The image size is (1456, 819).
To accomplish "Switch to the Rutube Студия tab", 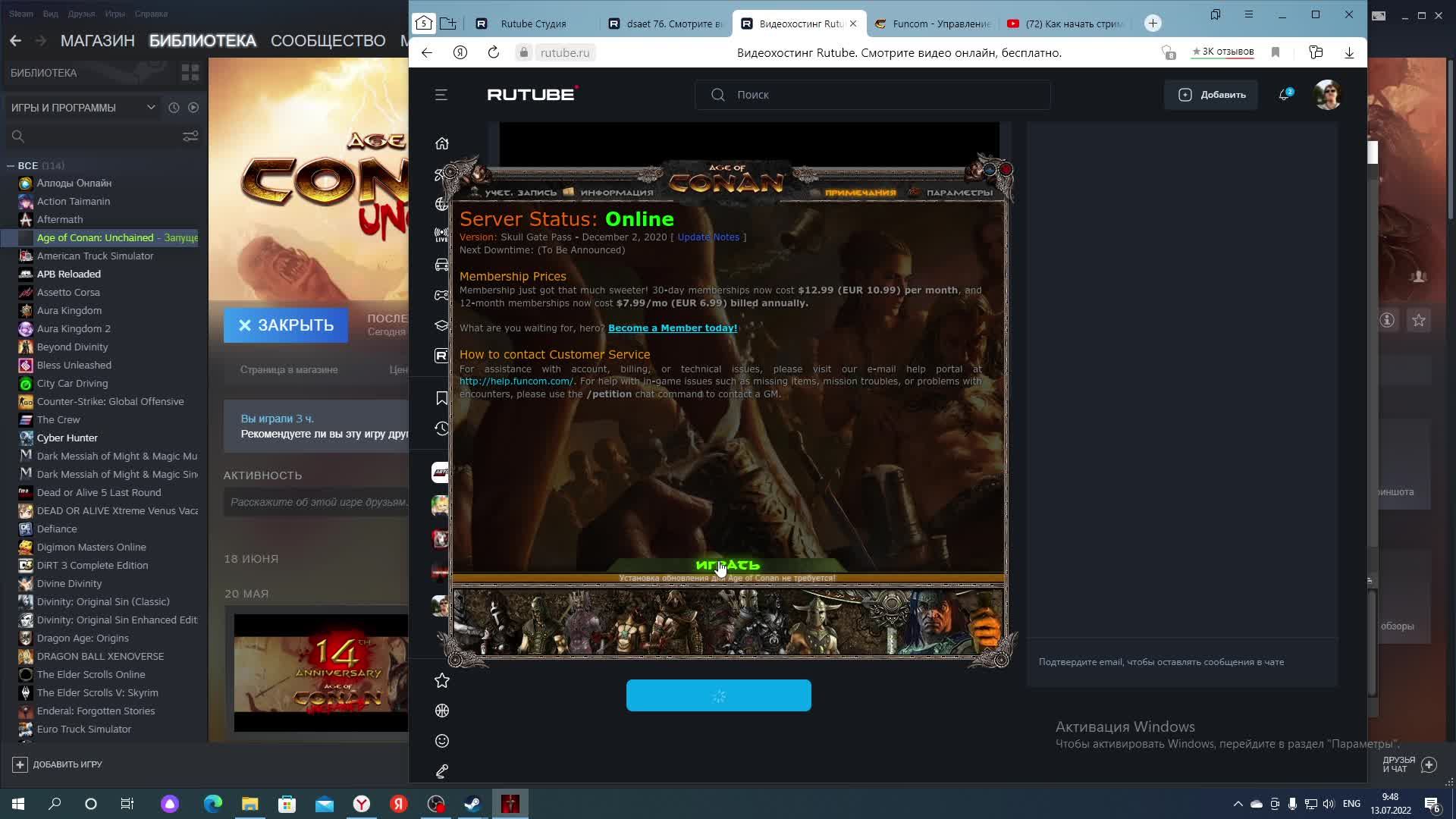I will 533,24.
